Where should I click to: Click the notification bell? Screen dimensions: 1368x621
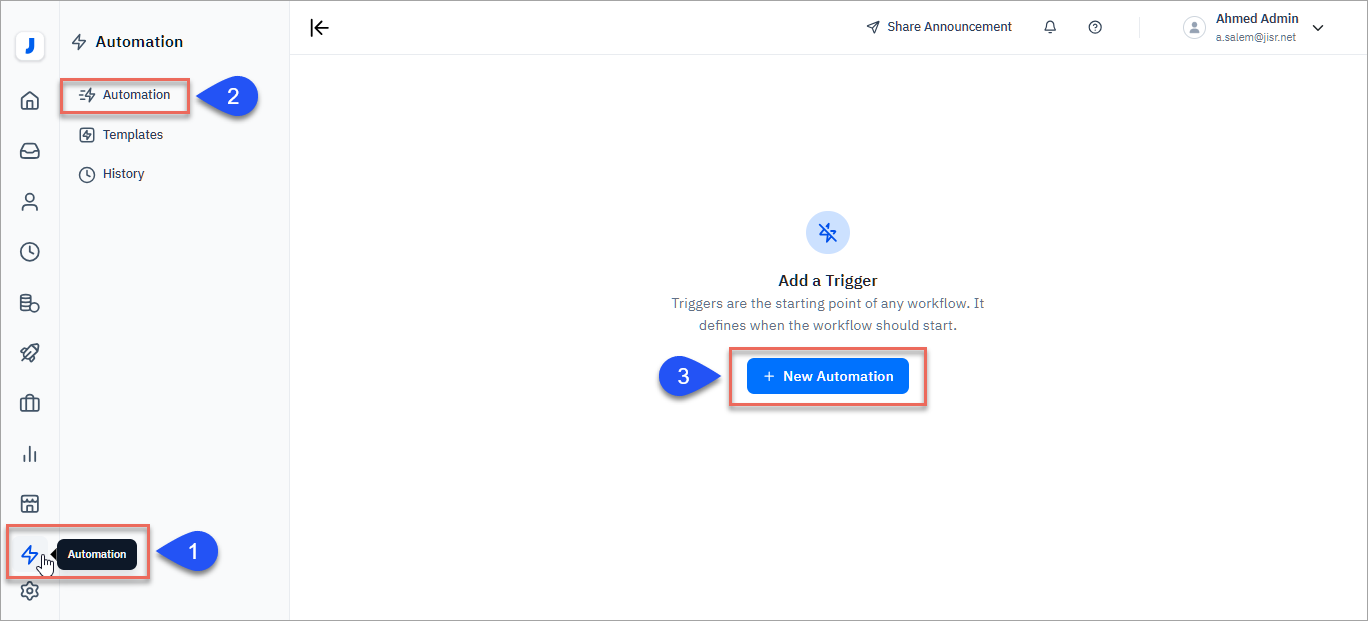pyautogui.click(x=1050, y=27)
